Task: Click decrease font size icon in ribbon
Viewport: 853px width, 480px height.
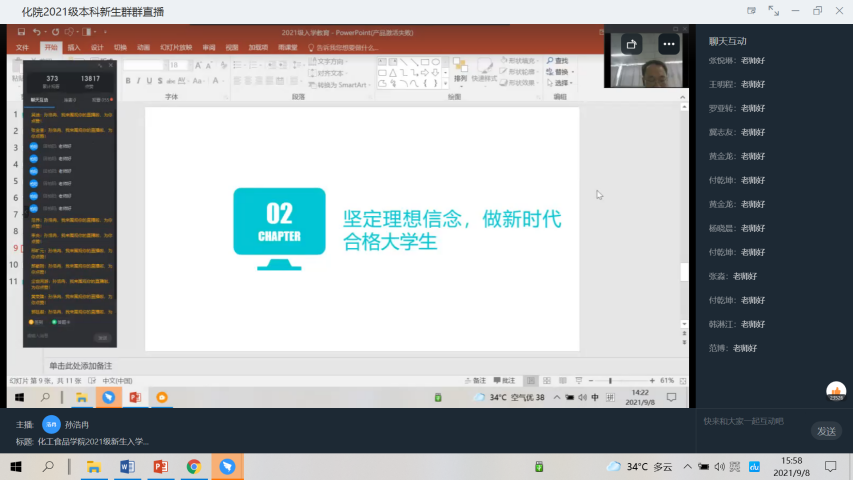Action: (x=209, y=65)
